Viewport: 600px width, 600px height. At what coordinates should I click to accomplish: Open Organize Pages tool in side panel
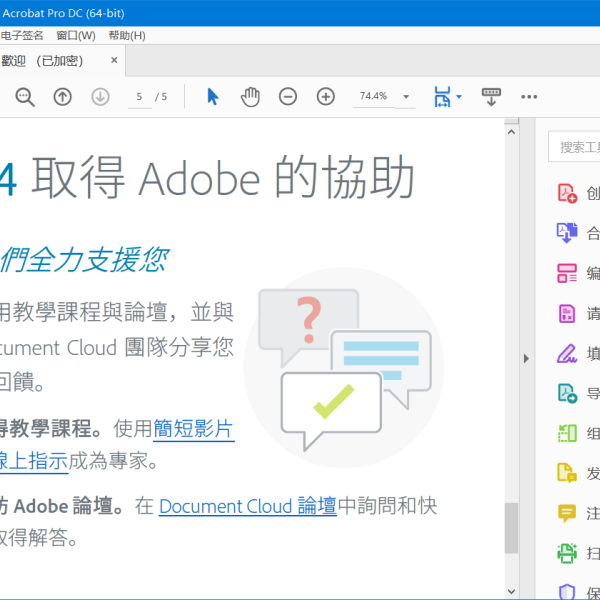coord(567,433)
